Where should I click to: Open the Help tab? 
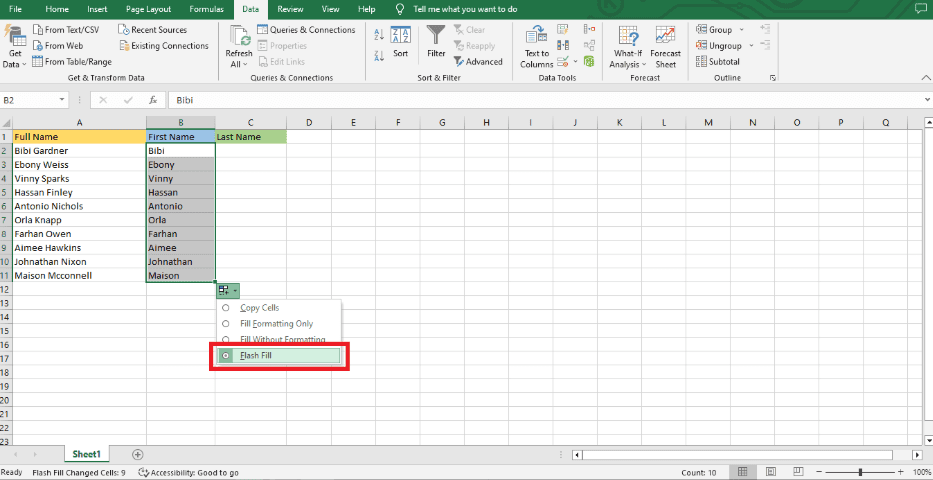click(x=367, y=10)
